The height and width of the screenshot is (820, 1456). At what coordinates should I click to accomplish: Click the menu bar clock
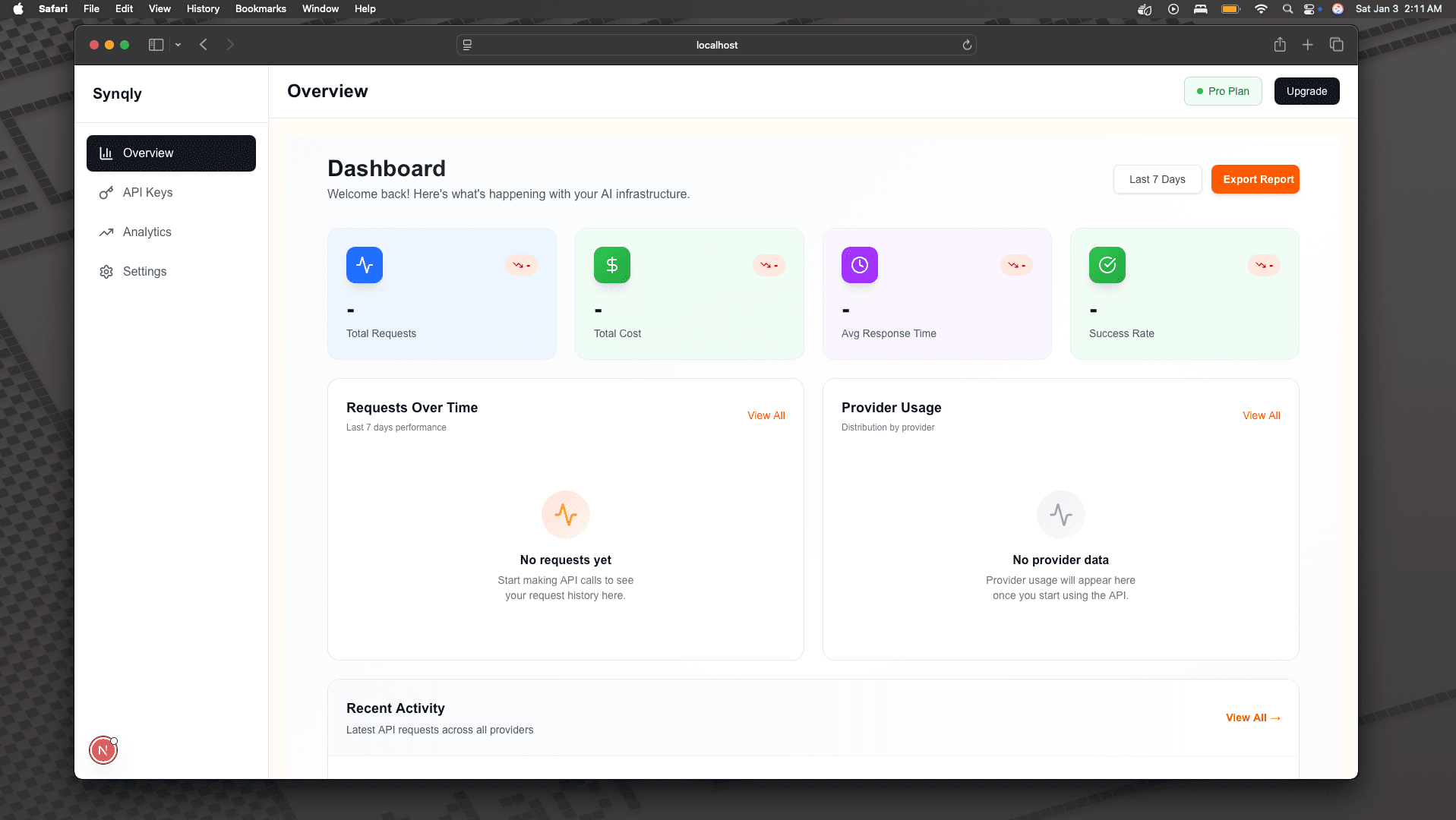click(x=1398, y=9)
